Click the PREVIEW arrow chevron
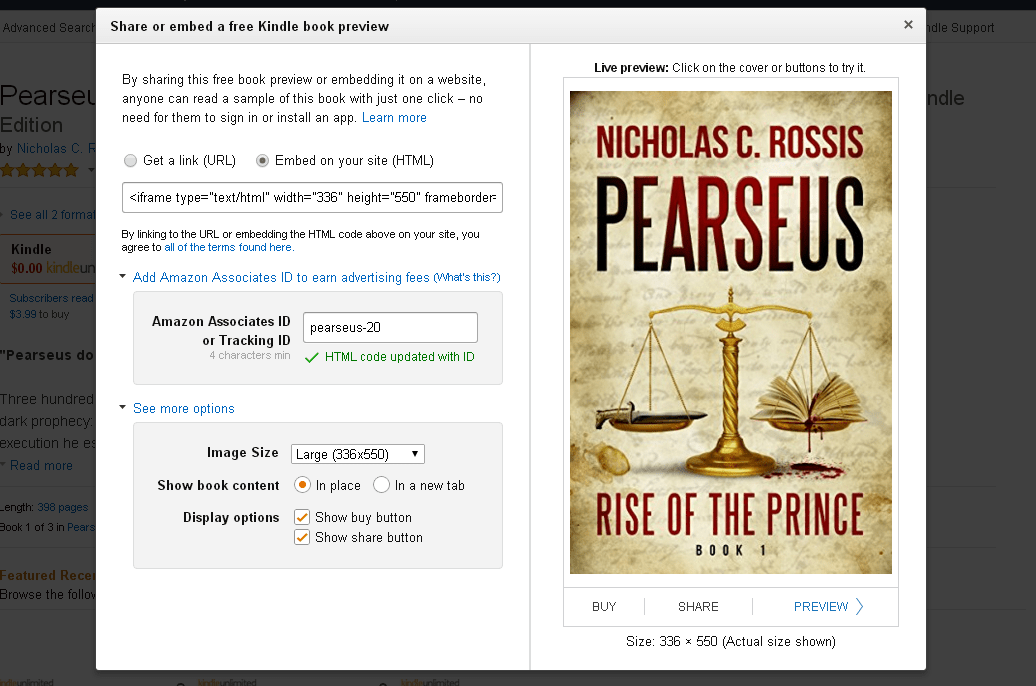This screenshot has width=1036, height=686. point(860,606)
